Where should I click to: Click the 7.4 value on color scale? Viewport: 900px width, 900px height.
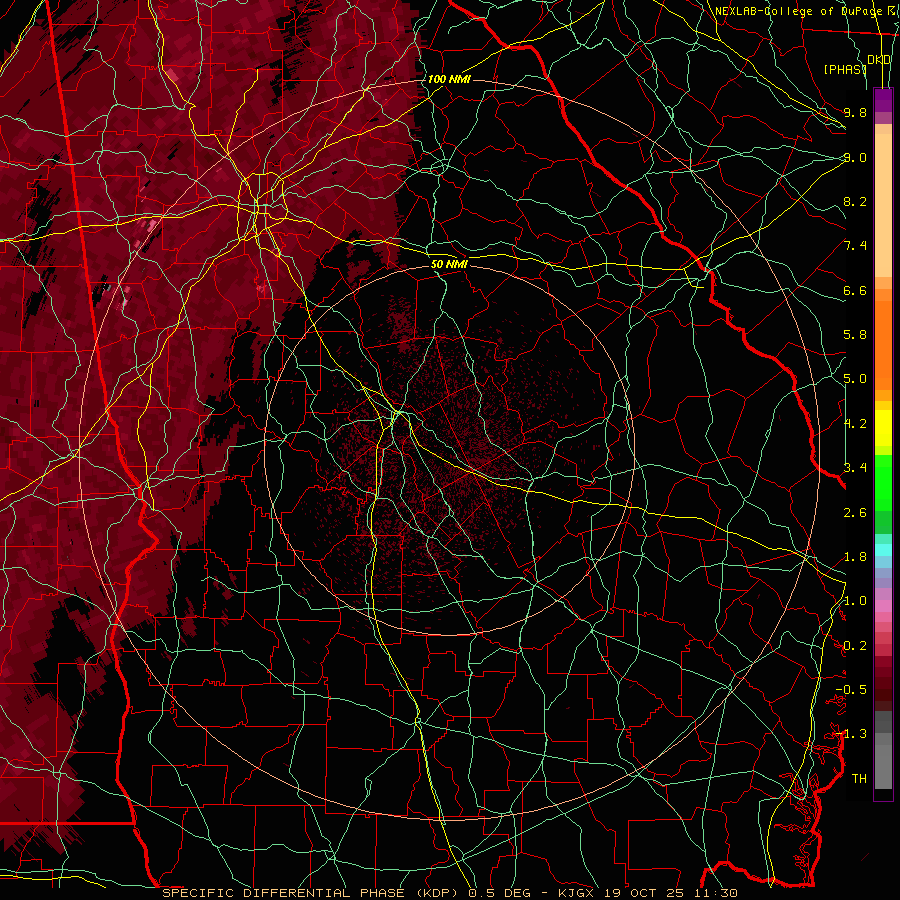[x=855, y=246]
